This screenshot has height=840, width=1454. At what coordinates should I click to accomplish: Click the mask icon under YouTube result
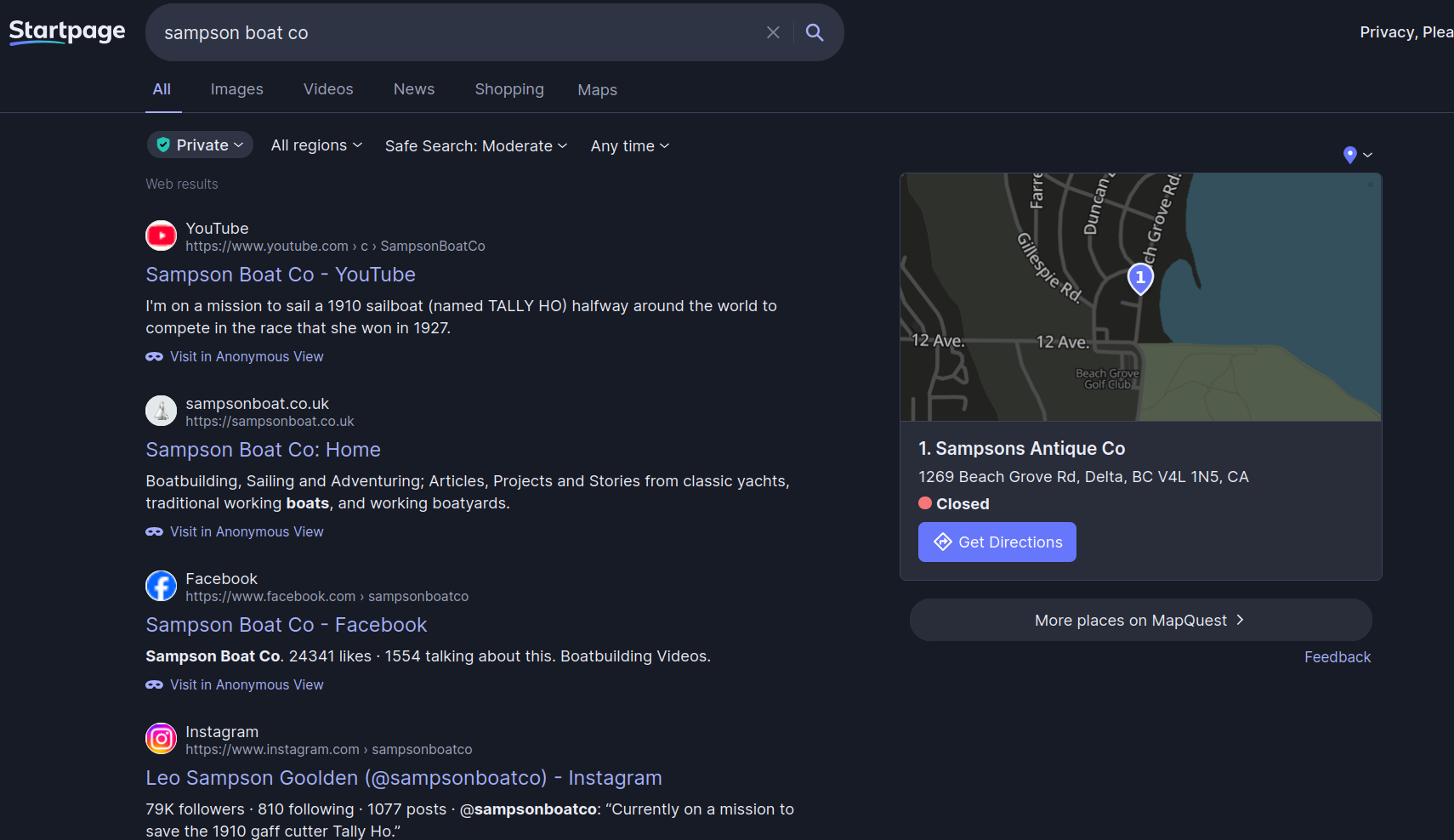[x=154, y=357]
